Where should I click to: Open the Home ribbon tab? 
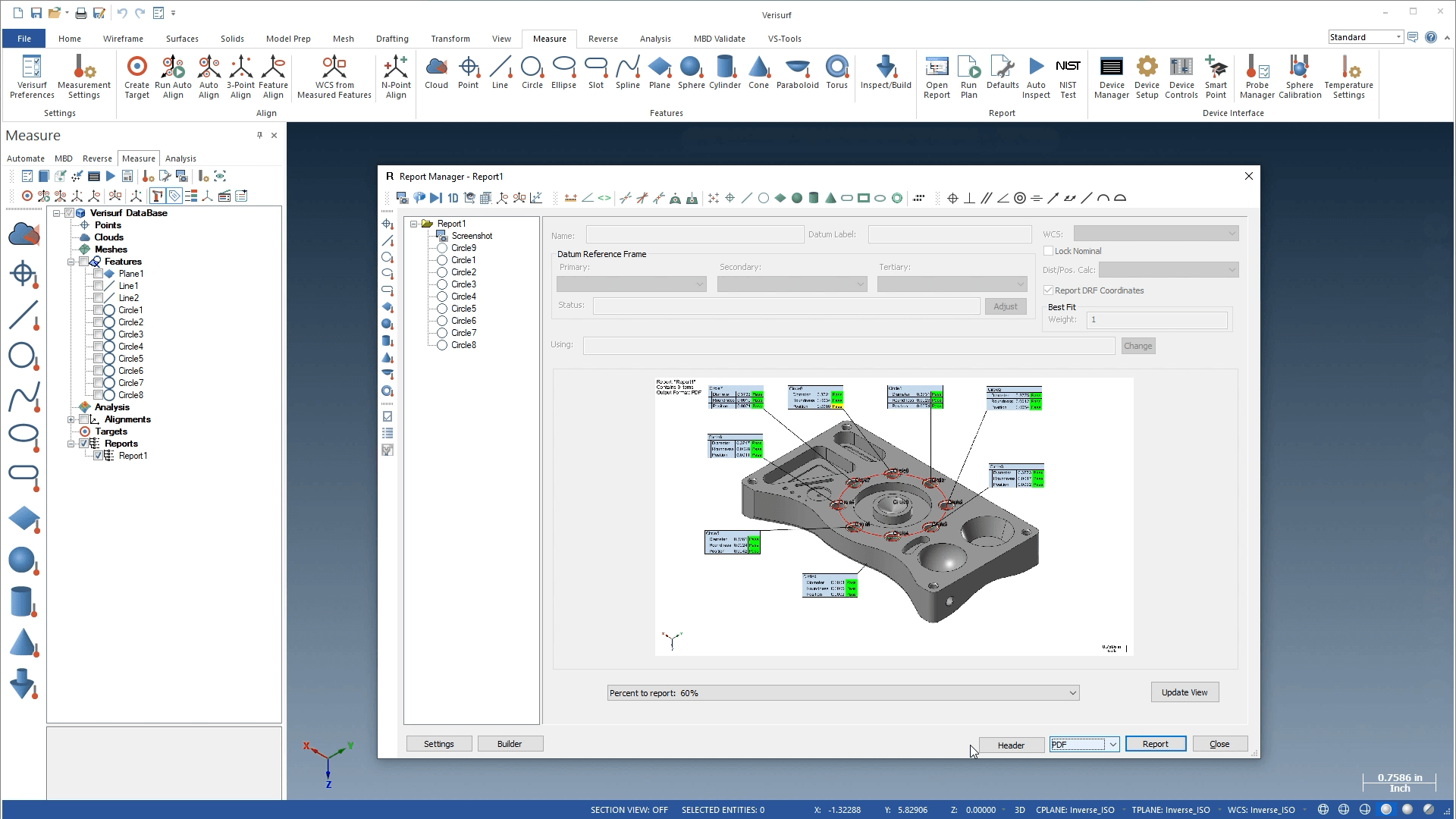pyautogui.click(x=70, y=39)
